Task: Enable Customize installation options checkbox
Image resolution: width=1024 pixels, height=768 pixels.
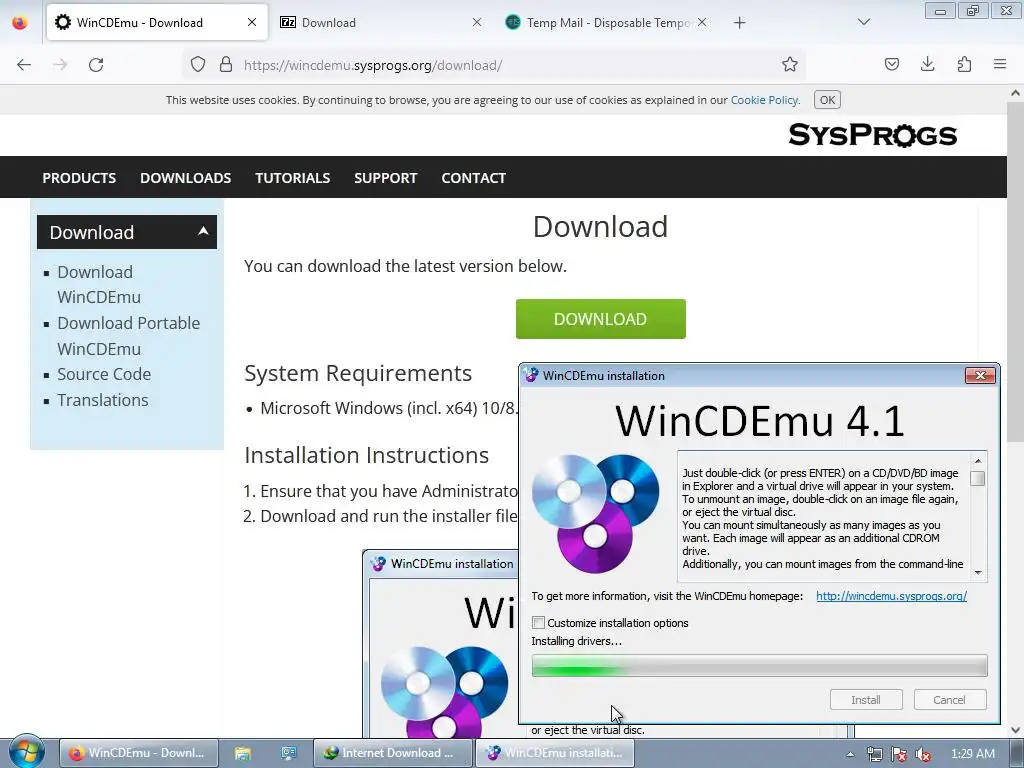Action: click(x=538, y=622)
